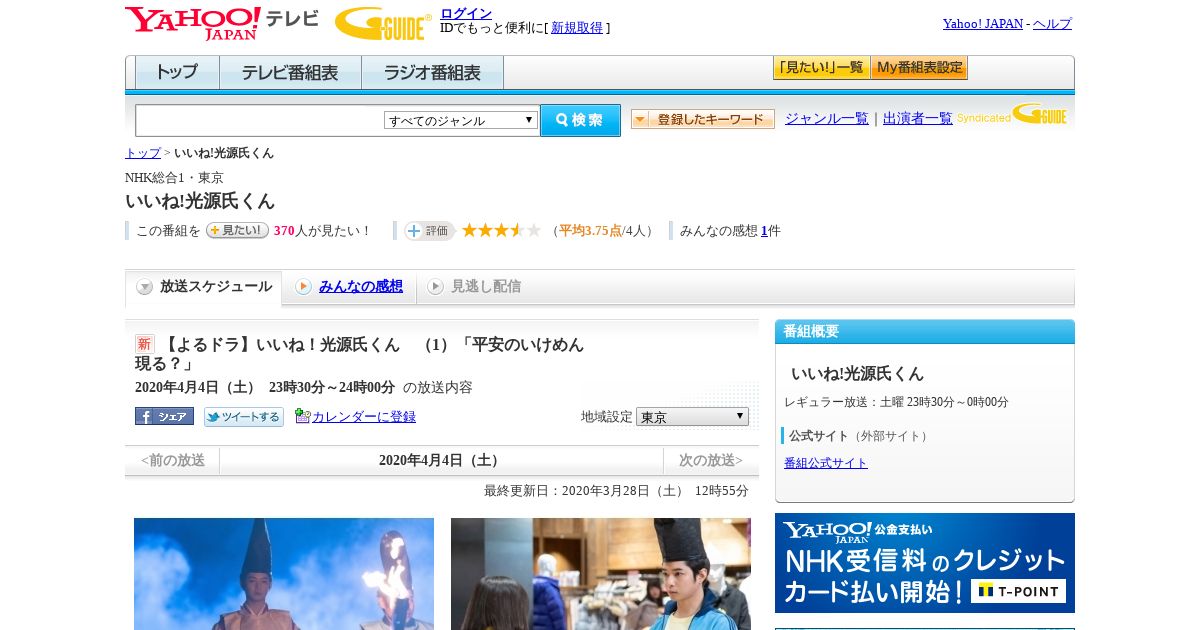Click the 平均3.75点 average score text

pyautogui.click(x=590, y=231)
